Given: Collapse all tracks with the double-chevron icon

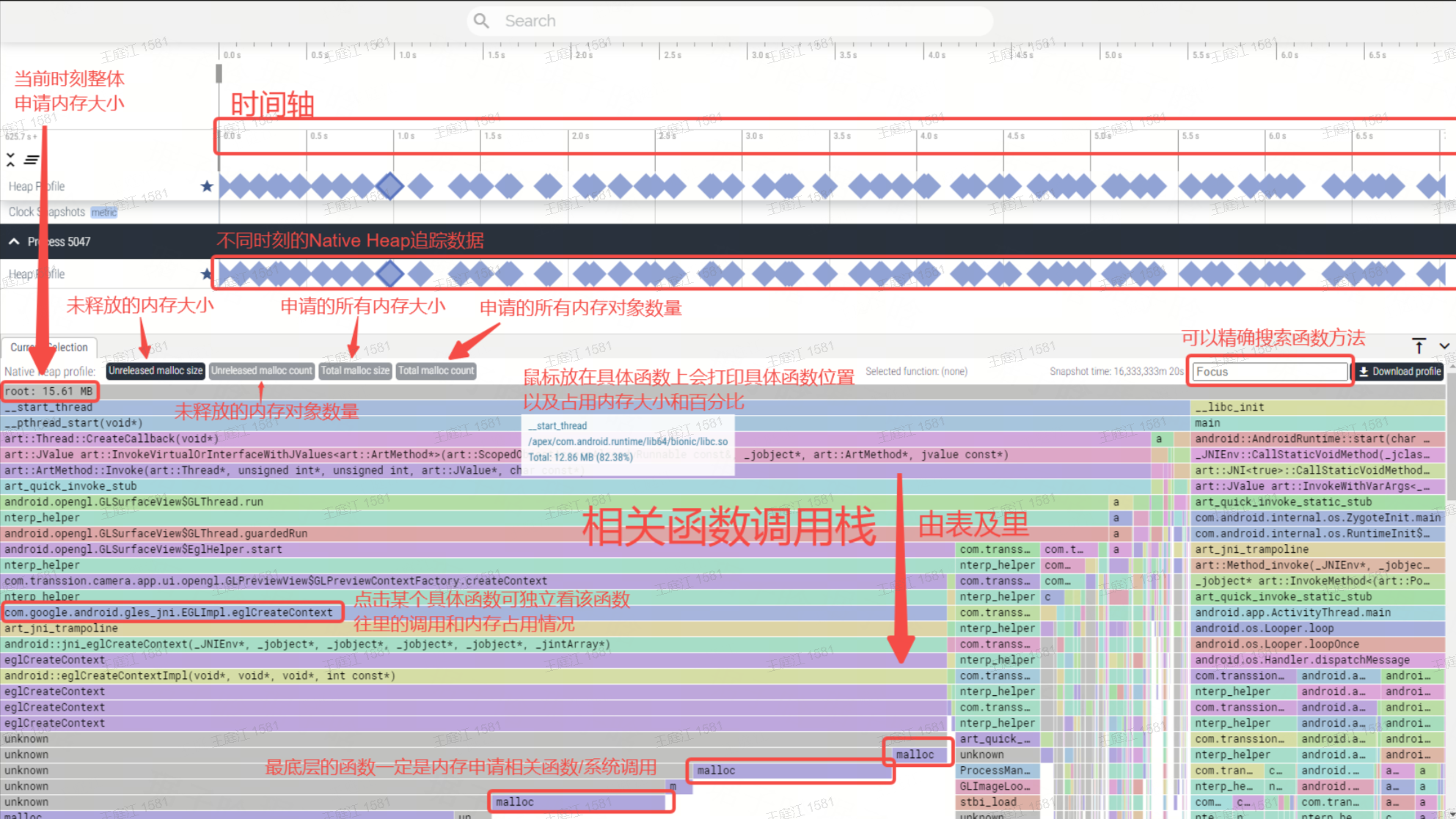Looking at the screenshot, I should pos(10,159).
